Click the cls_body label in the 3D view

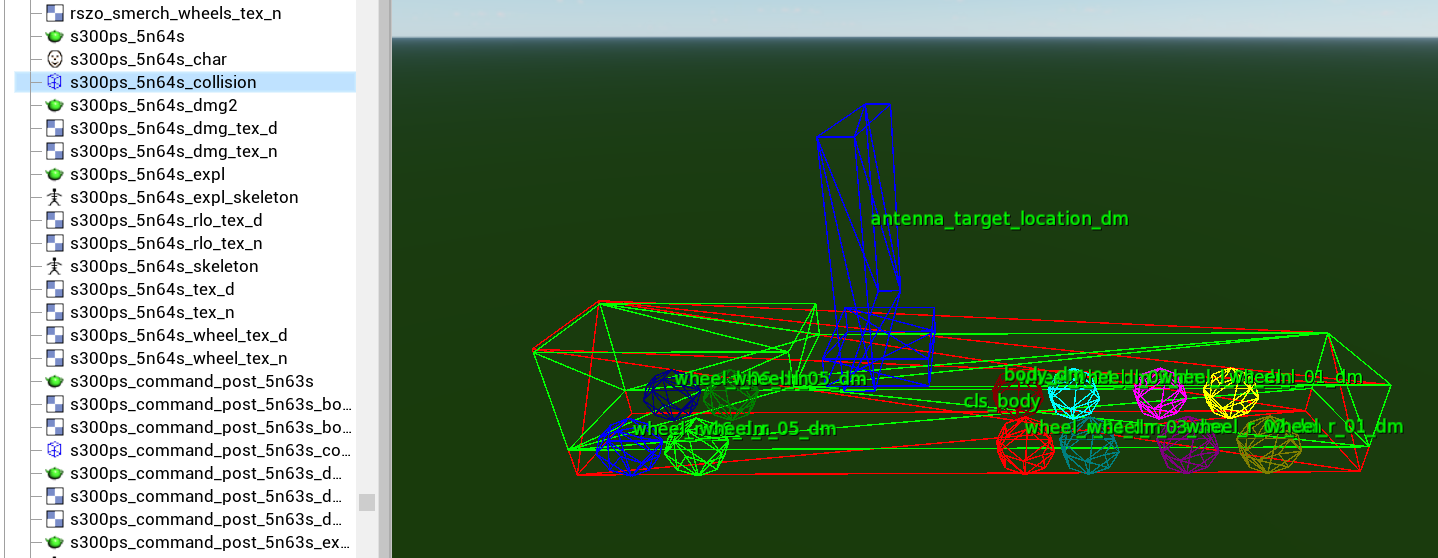[x=1002, y=401]
